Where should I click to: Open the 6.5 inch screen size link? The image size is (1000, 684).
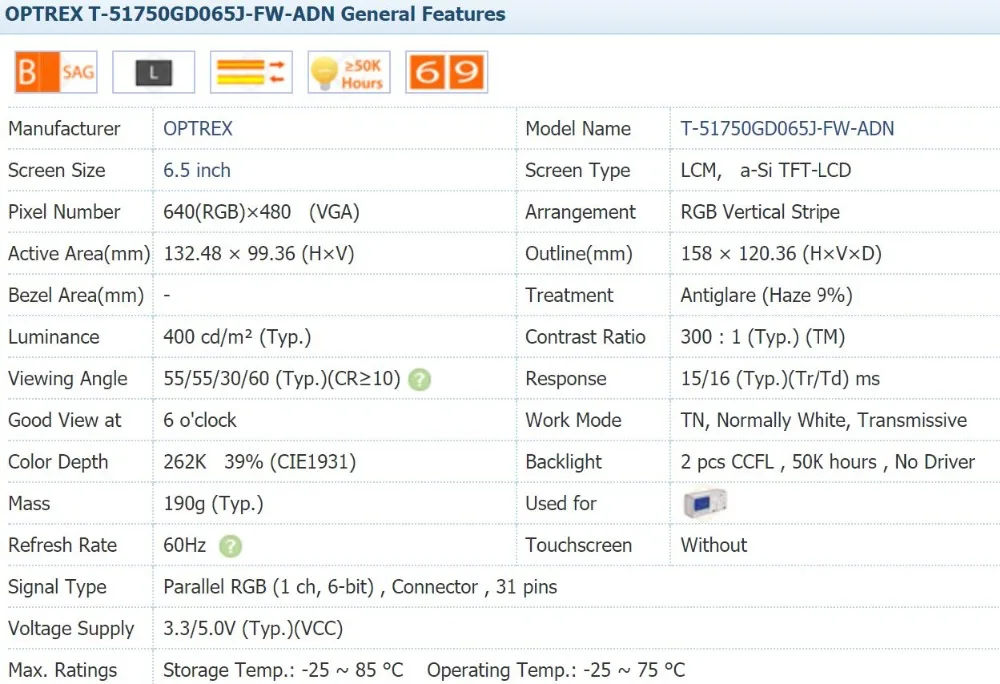[x=196, y=170]
